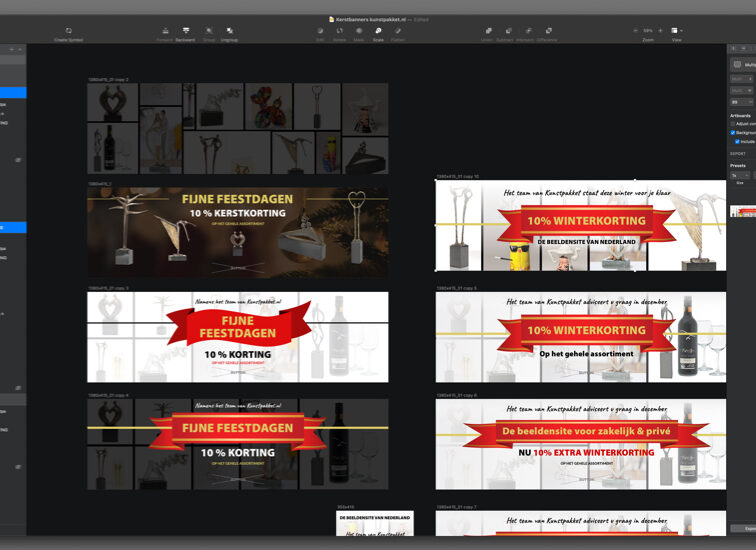This screenshot has height=550, width=756.
Task: Open the 1x export size preset dropdown
Action: [x=741, y=175]
